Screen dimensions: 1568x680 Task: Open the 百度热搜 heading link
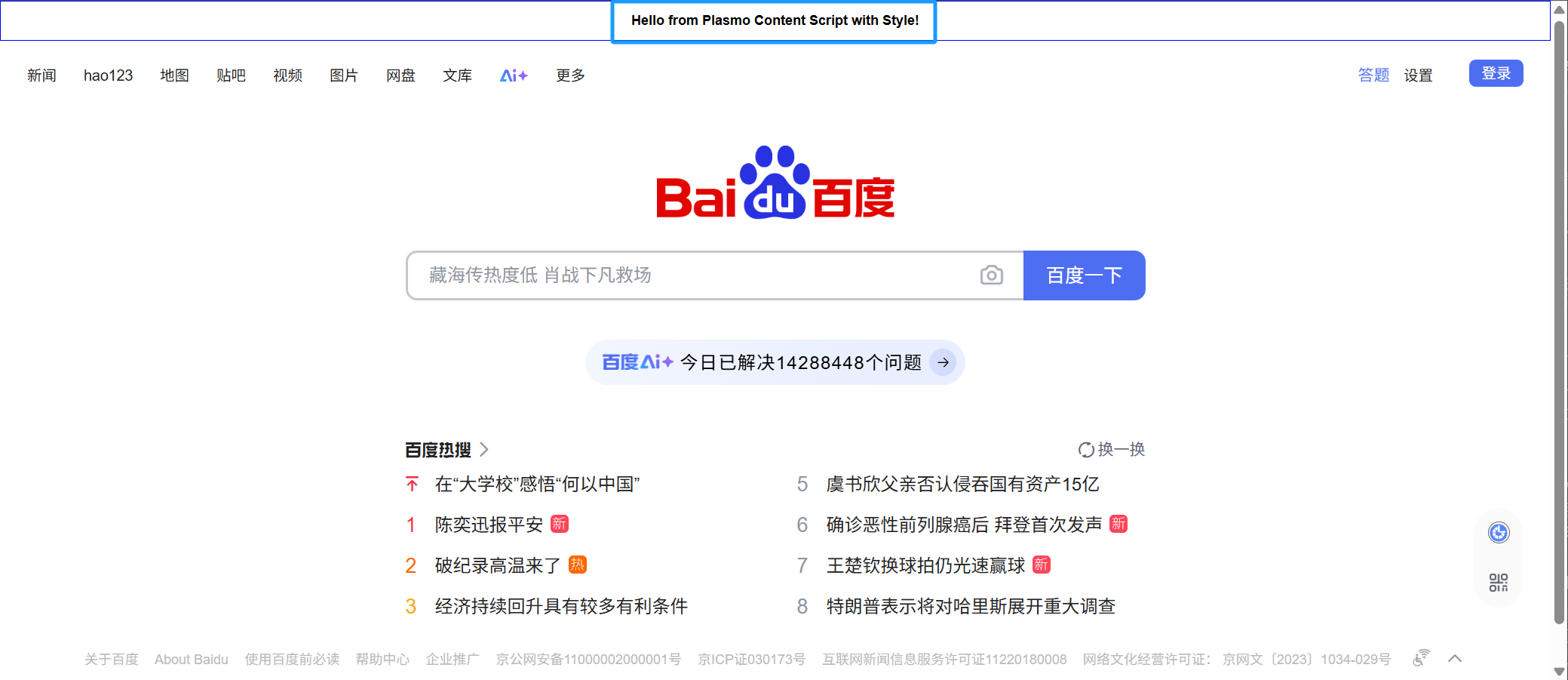[438, 450]
